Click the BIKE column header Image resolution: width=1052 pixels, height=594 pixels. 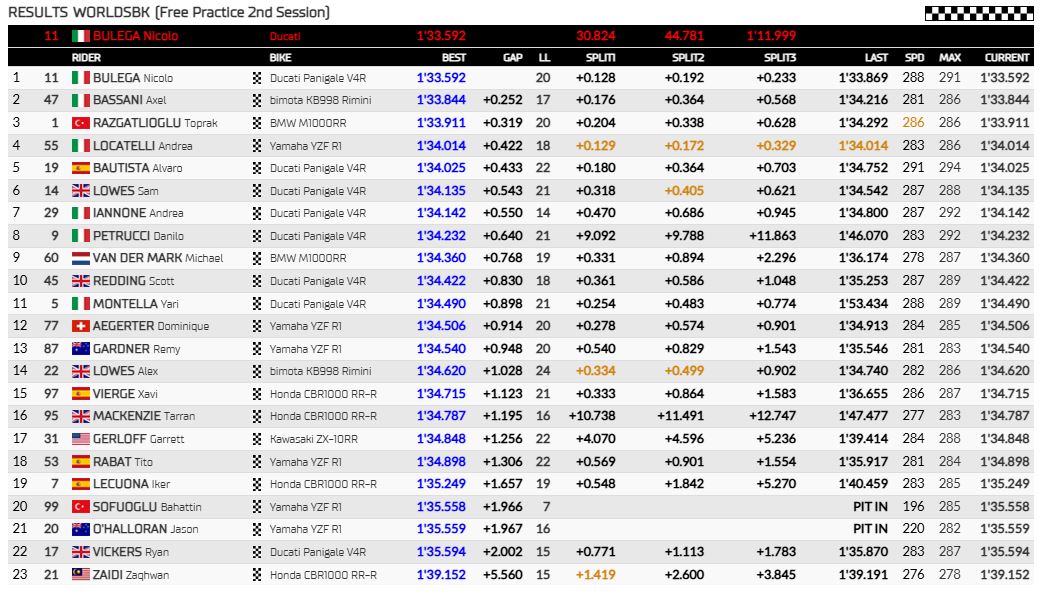point(280,58)
